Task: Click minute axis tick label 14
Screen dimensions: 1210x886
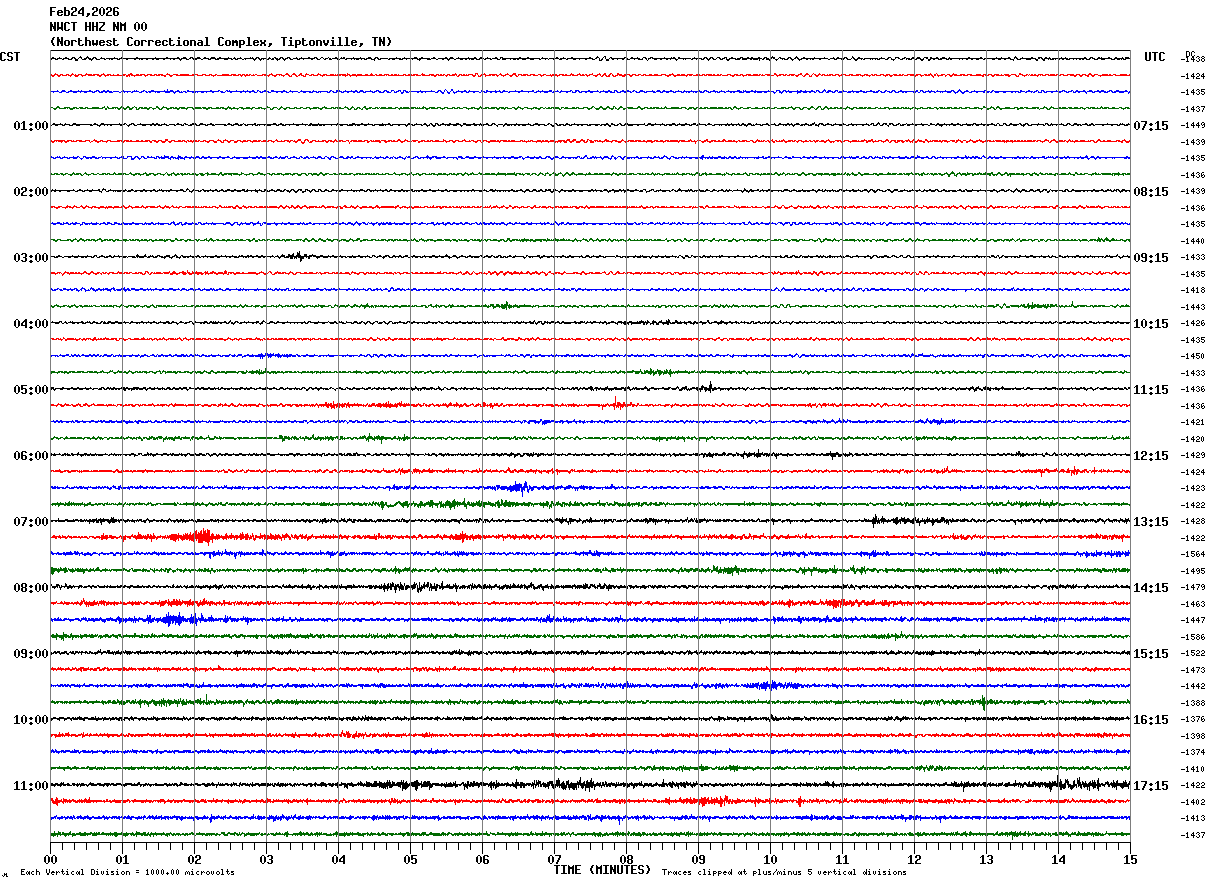Action: (1058, 859)
